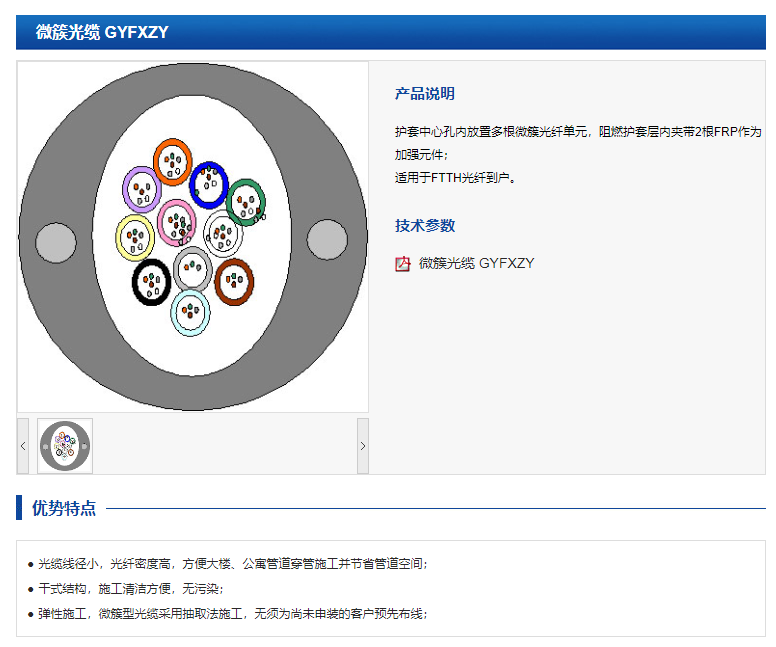Image resolution: width=776 pixels, height=647 pixels.
Task: Click the green fiber unit in diagram
Action: (245, 202)
